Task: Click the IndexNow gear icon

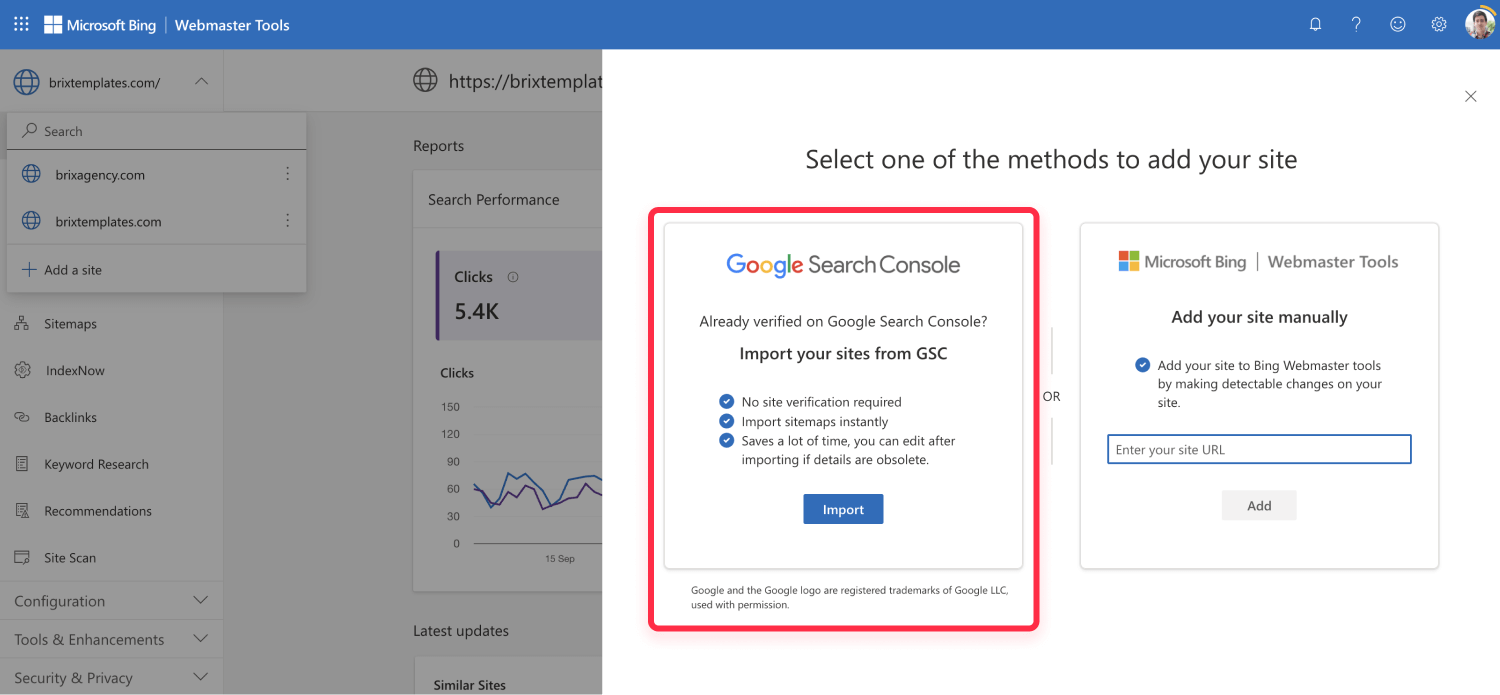Action: [22, 370]
